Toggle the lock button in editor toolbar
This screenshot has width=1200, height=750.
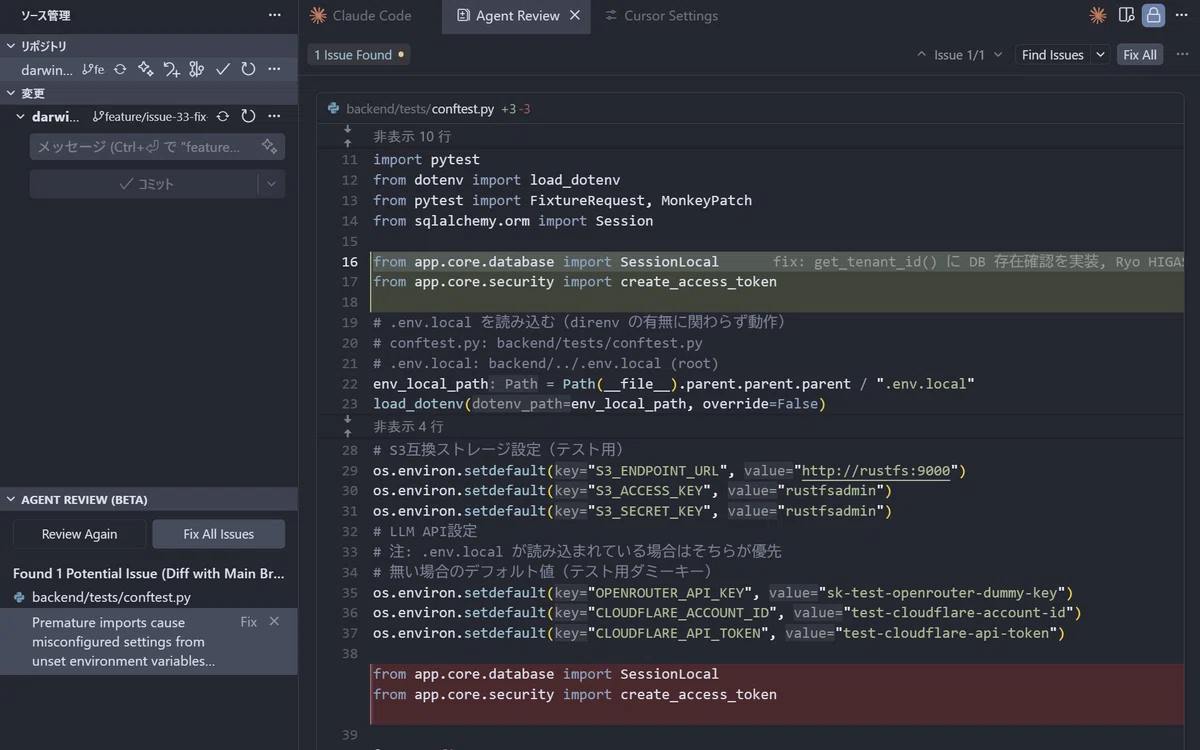[x=1154, y=15]
